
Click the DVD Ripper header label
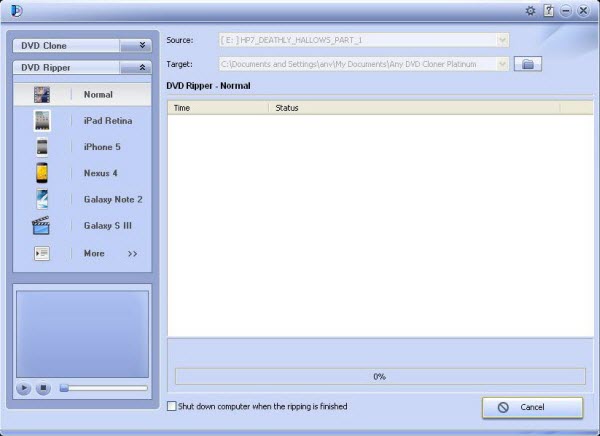click(46, 68)
